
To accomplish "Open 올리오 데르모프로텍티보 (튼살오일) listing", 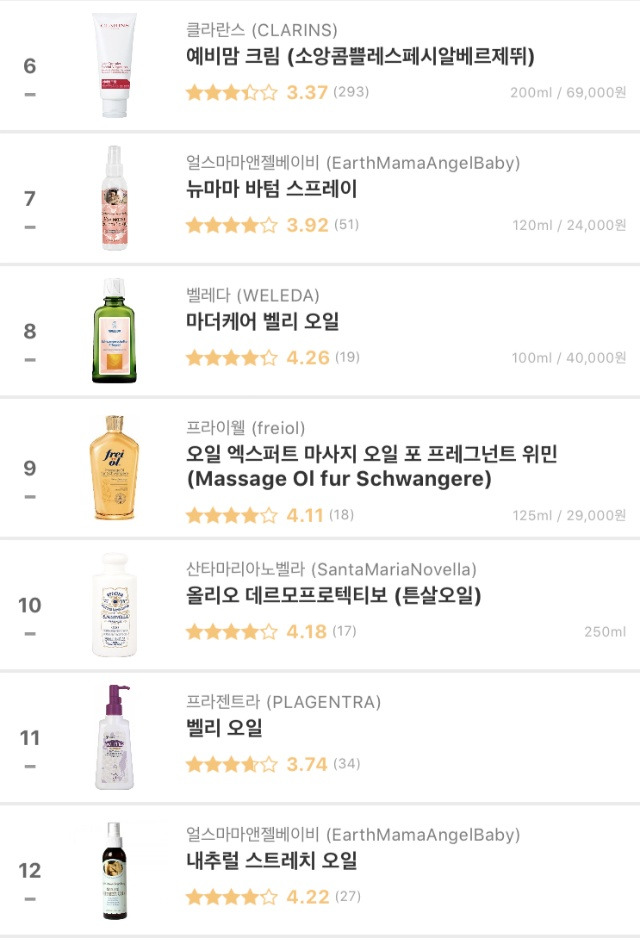I will pyautogui.click(x=333, y=595).
